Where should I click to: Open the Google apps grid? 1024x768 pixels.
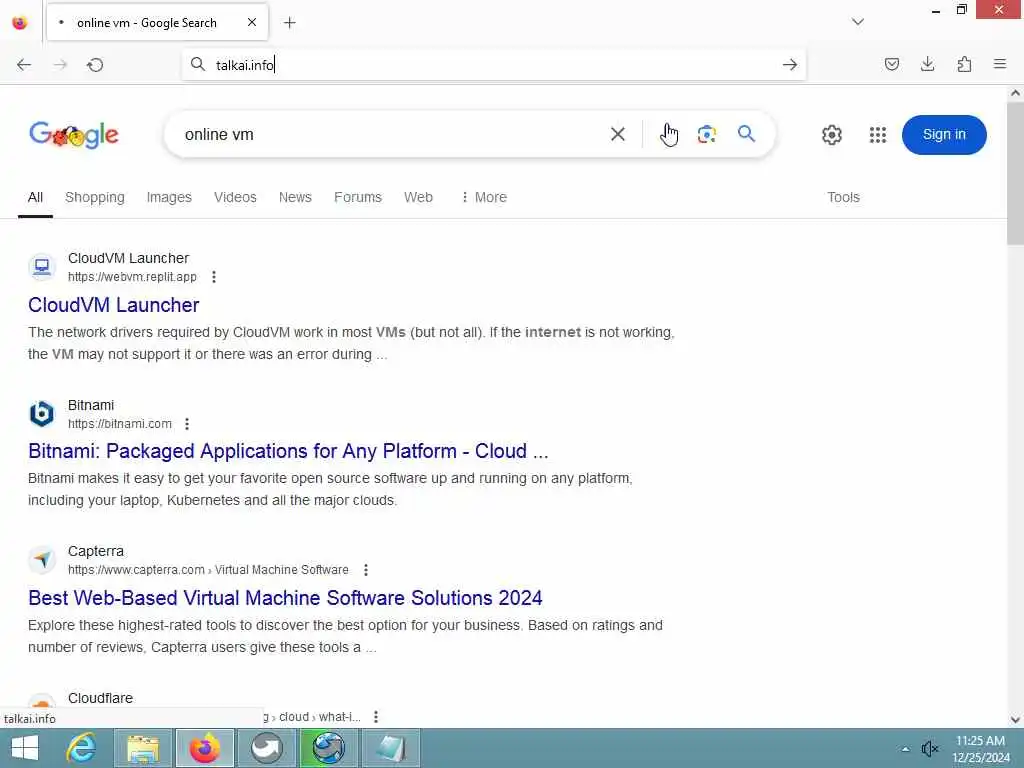[x=878, y=135]
